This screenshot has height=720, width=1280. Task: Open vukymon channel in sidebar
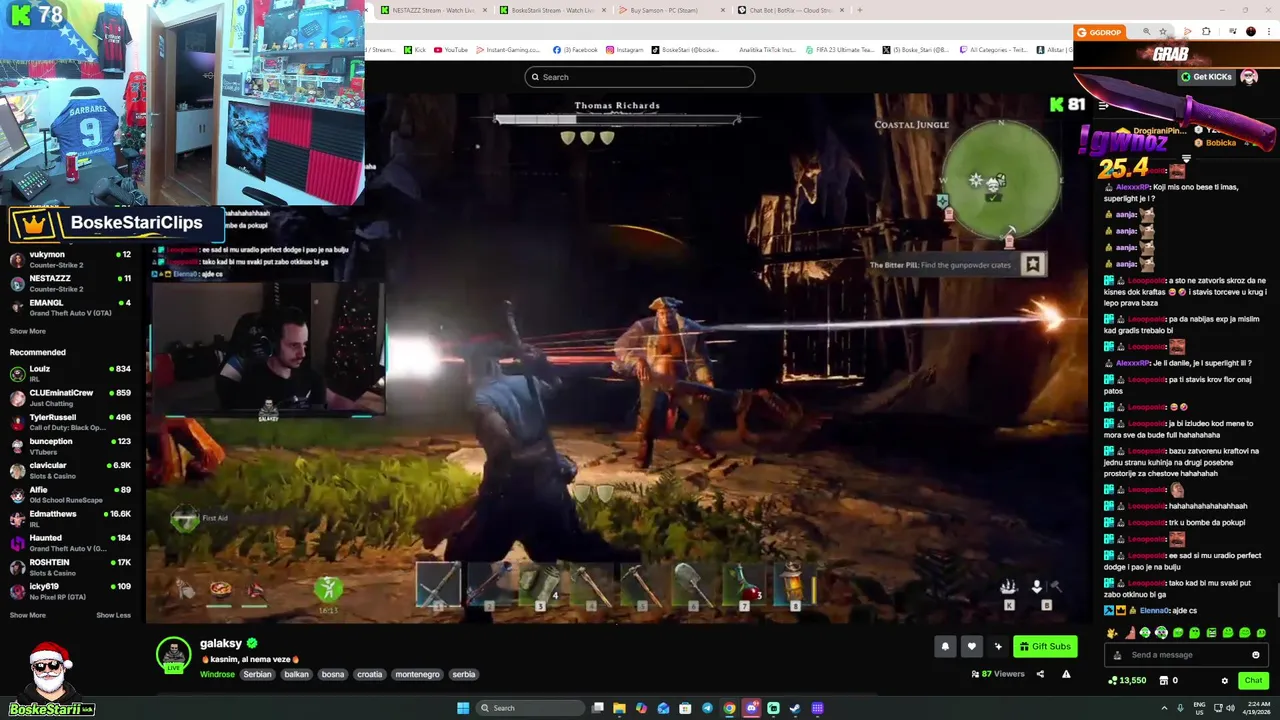coord(70,259)
